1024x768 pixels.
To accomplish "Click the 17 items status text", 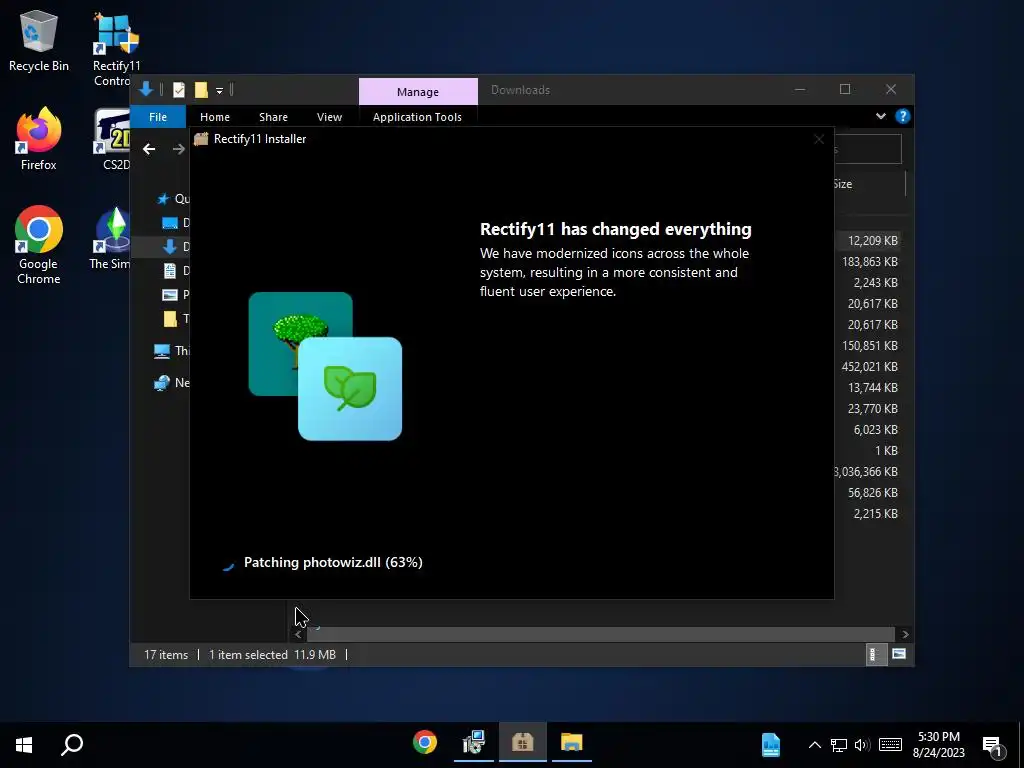I will (x=166, y=654).
